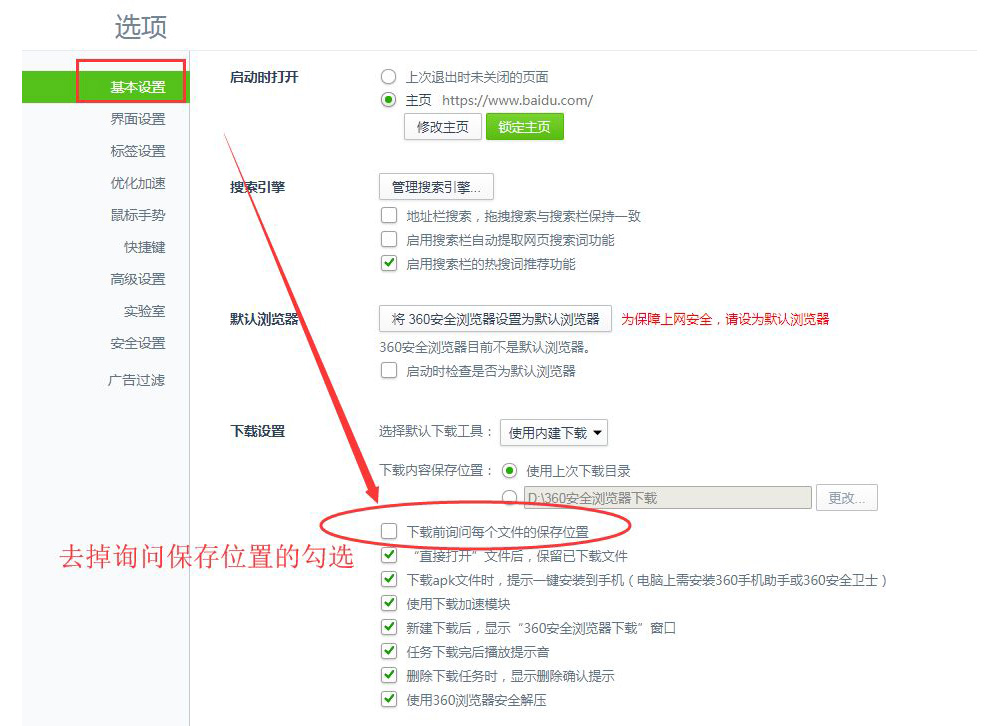
Task: Click the 修改主页 button
Action: 443,127
